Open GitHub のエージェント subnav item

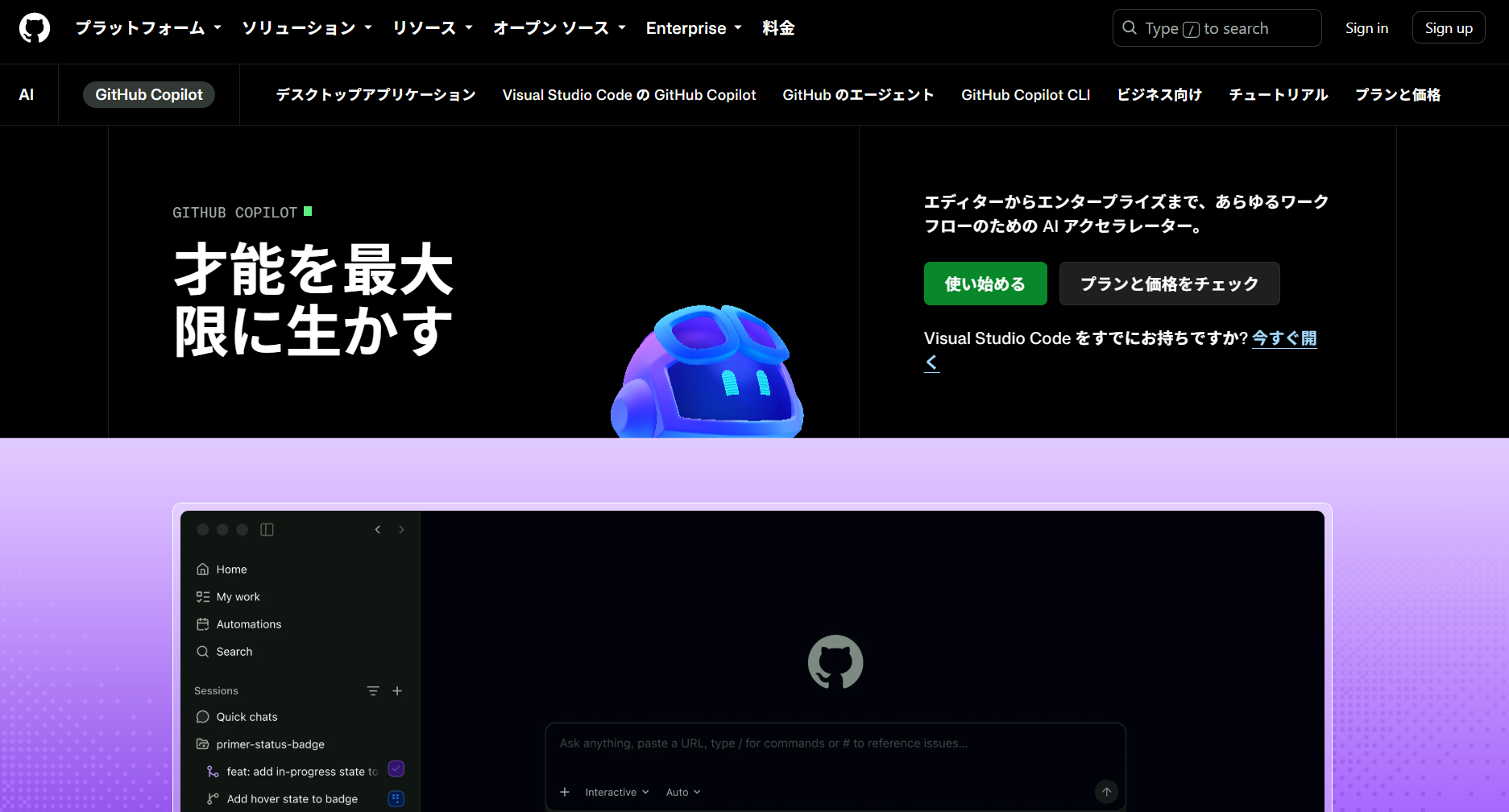pos(858,95)
